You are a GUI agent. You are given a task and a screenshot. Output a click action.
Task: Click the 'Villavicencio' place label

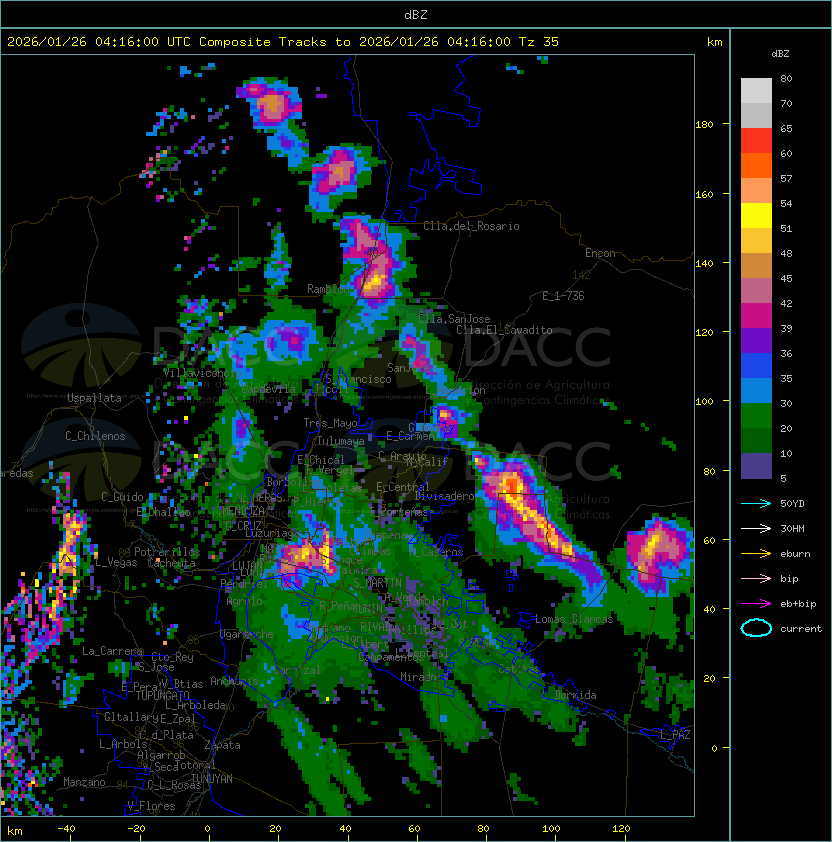tap(202, 373)
